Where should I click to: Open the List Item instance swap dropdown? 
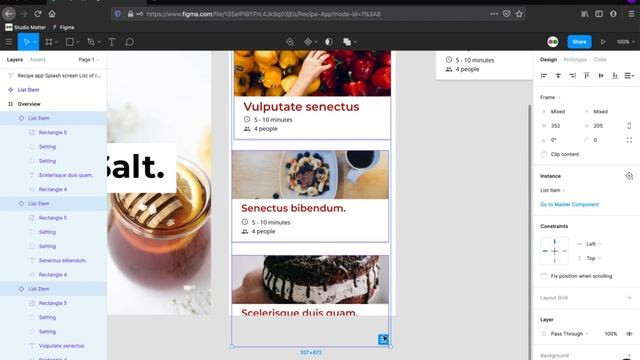[553, 190]
